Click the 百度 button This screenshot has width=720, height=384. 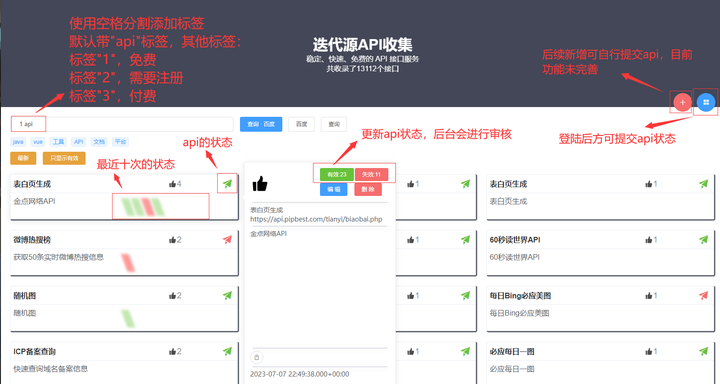(301, 124)
